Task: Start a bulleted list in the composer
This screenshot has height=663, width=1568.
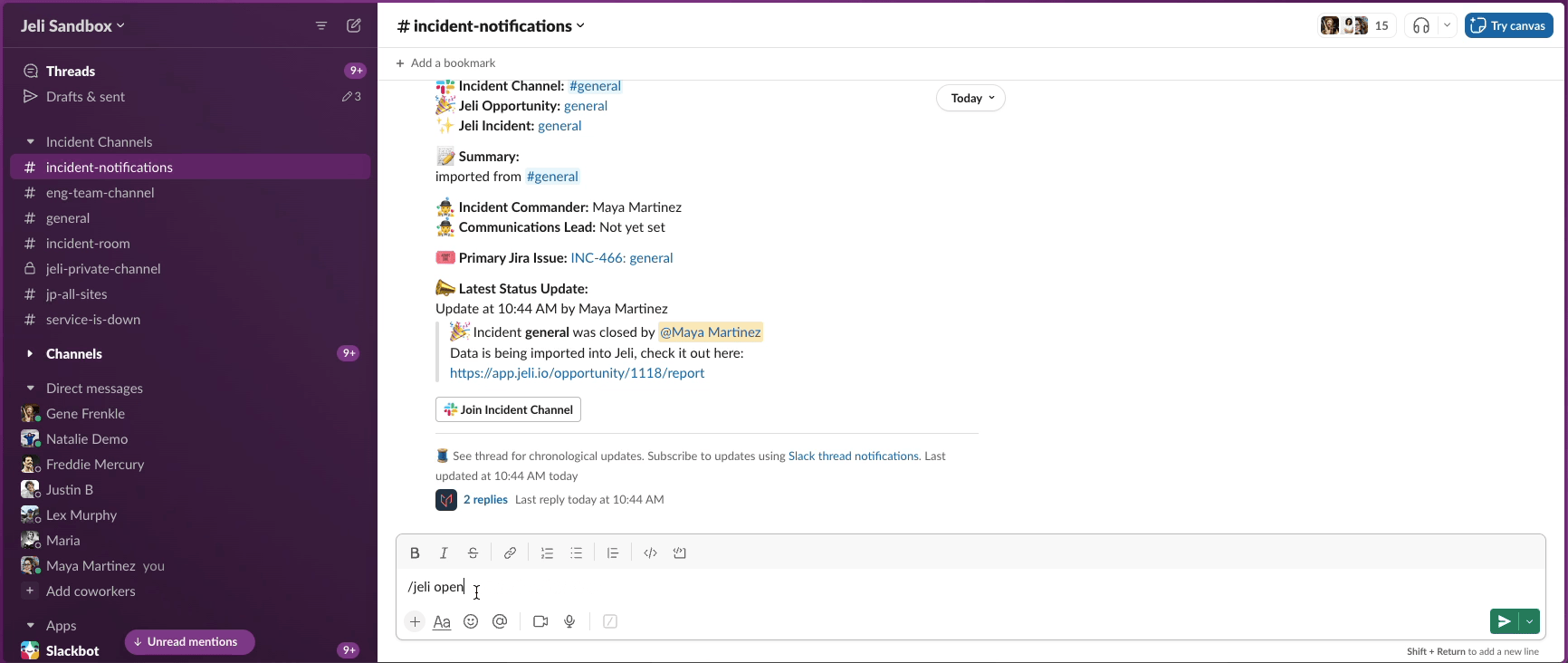Action: tap(576, 552)
